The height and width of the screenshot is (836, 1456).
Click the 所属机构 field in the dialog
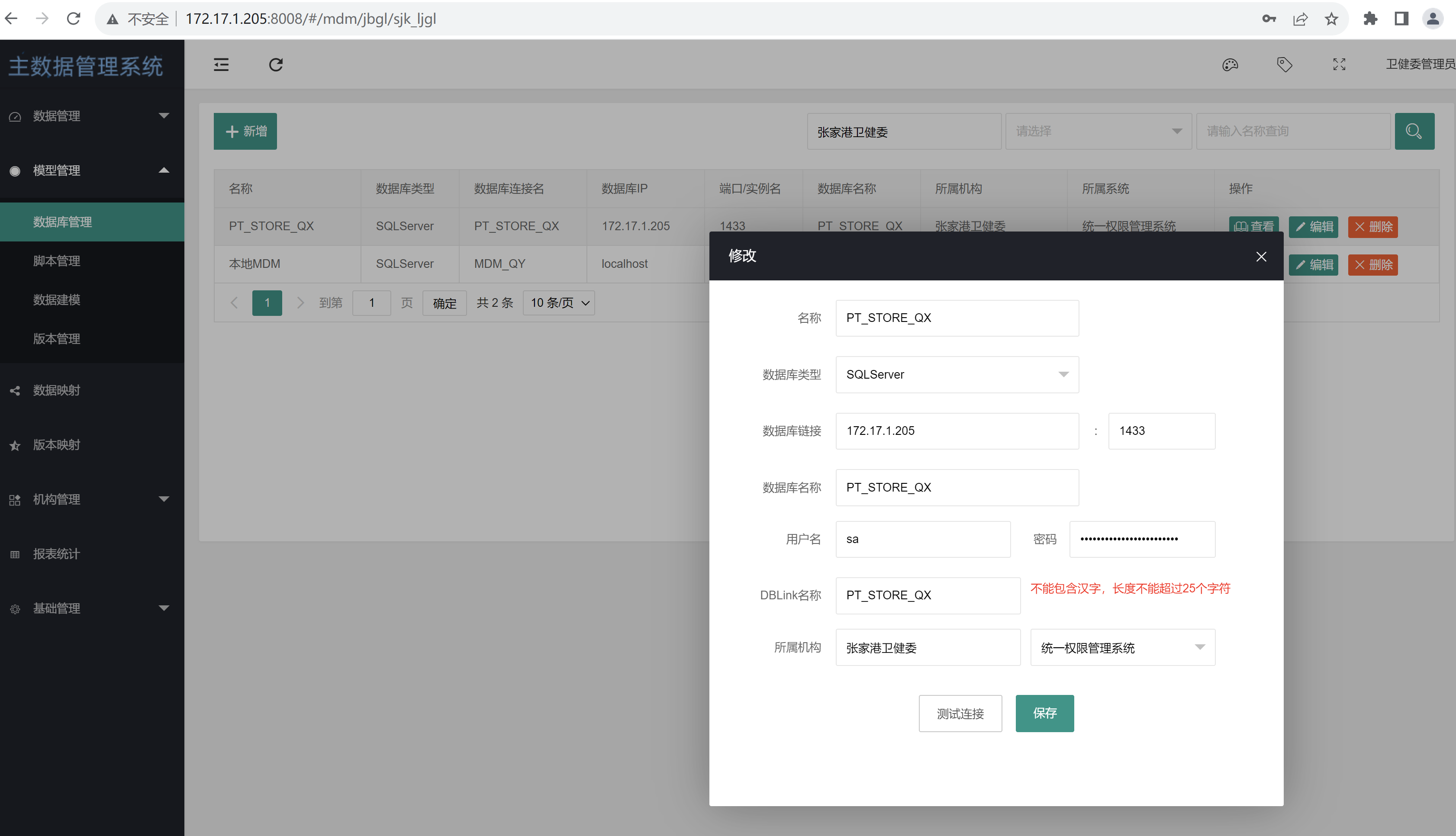[x=928, y=648]
